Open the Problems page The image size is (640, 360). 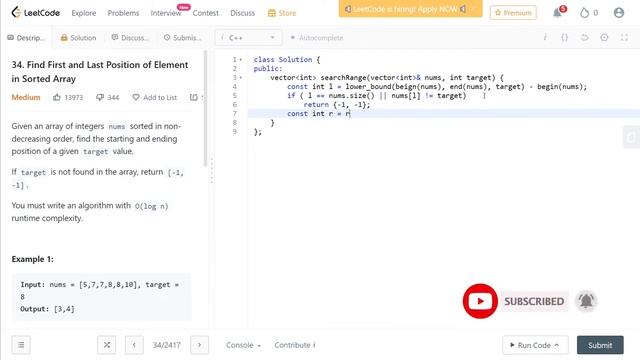pos(123,13)
